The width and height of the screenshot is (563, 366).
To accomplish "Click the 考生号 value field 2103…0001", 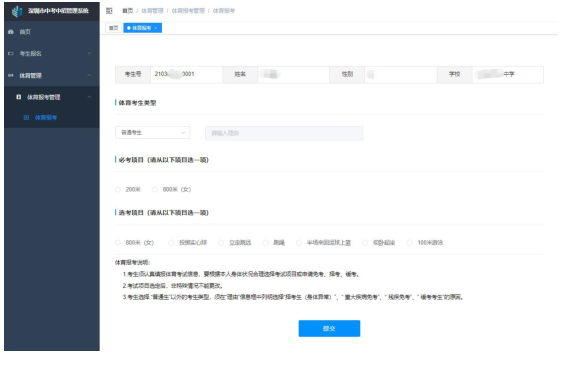I will [x=186, y=74].
